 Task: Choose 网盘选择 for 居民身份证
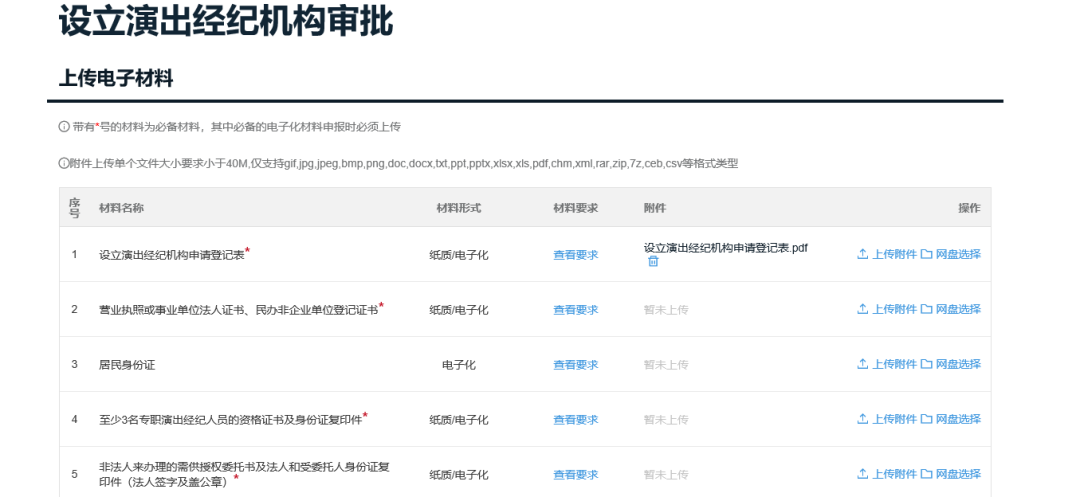tap(958, 364)
